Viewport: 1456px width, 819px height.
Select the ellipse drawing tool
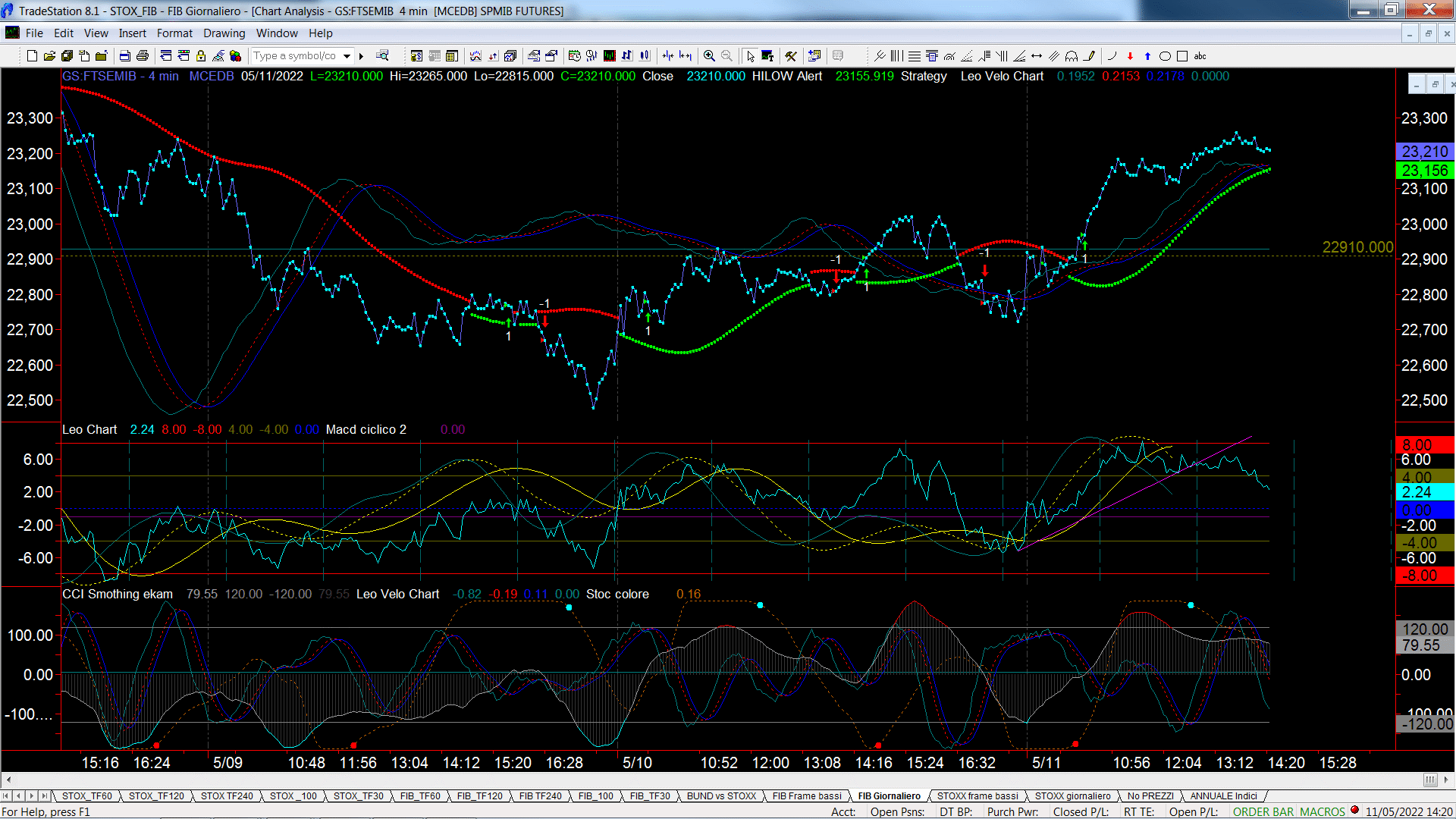1165,56
